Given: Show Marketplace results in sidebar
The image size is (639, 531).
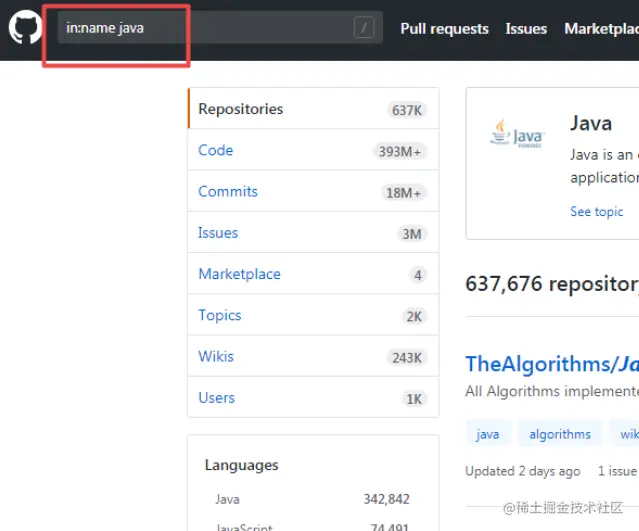Looking at the screenshot, I should click(313, 274).
